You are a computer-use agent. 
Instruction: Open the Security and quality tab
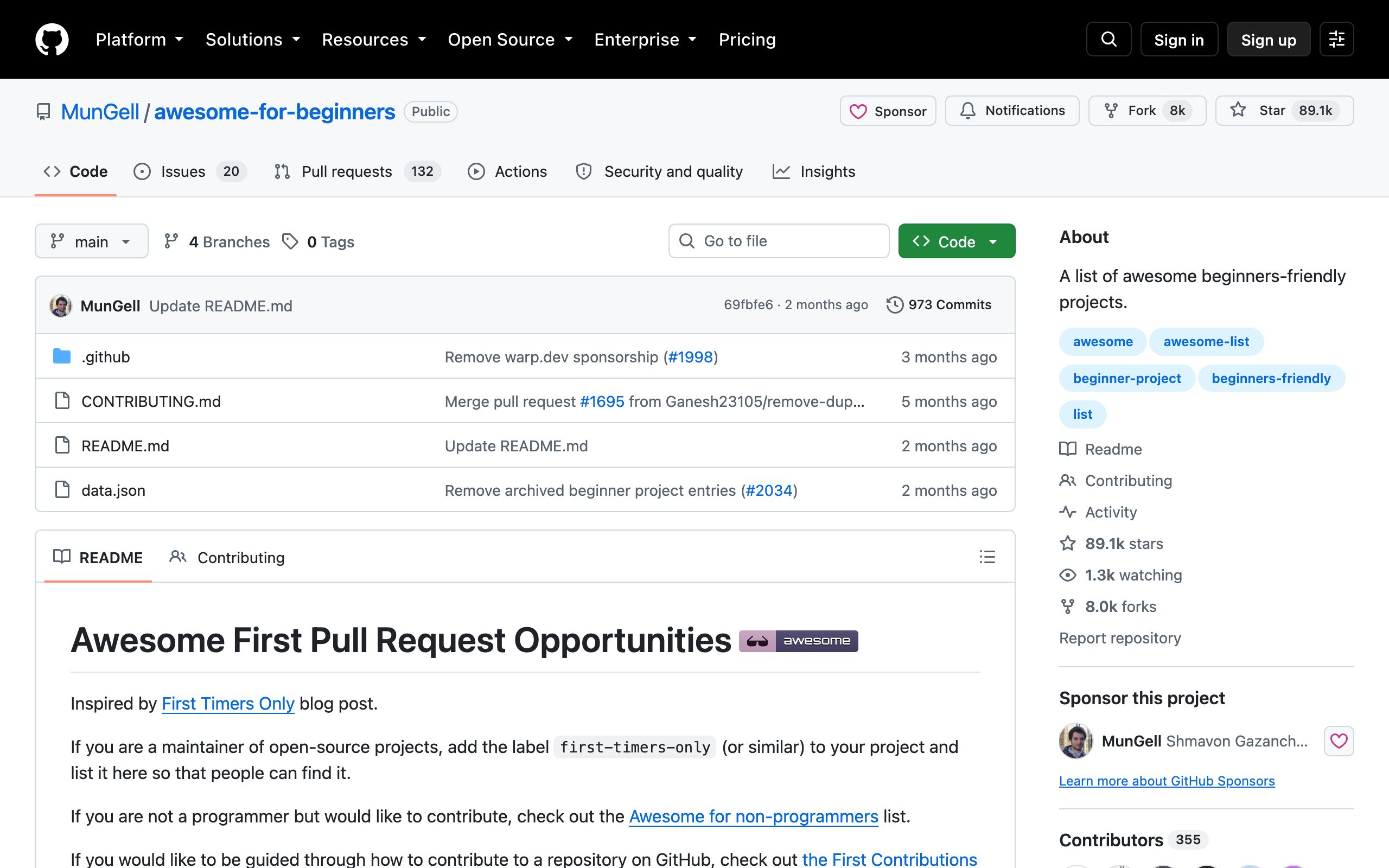coord(659,171)
